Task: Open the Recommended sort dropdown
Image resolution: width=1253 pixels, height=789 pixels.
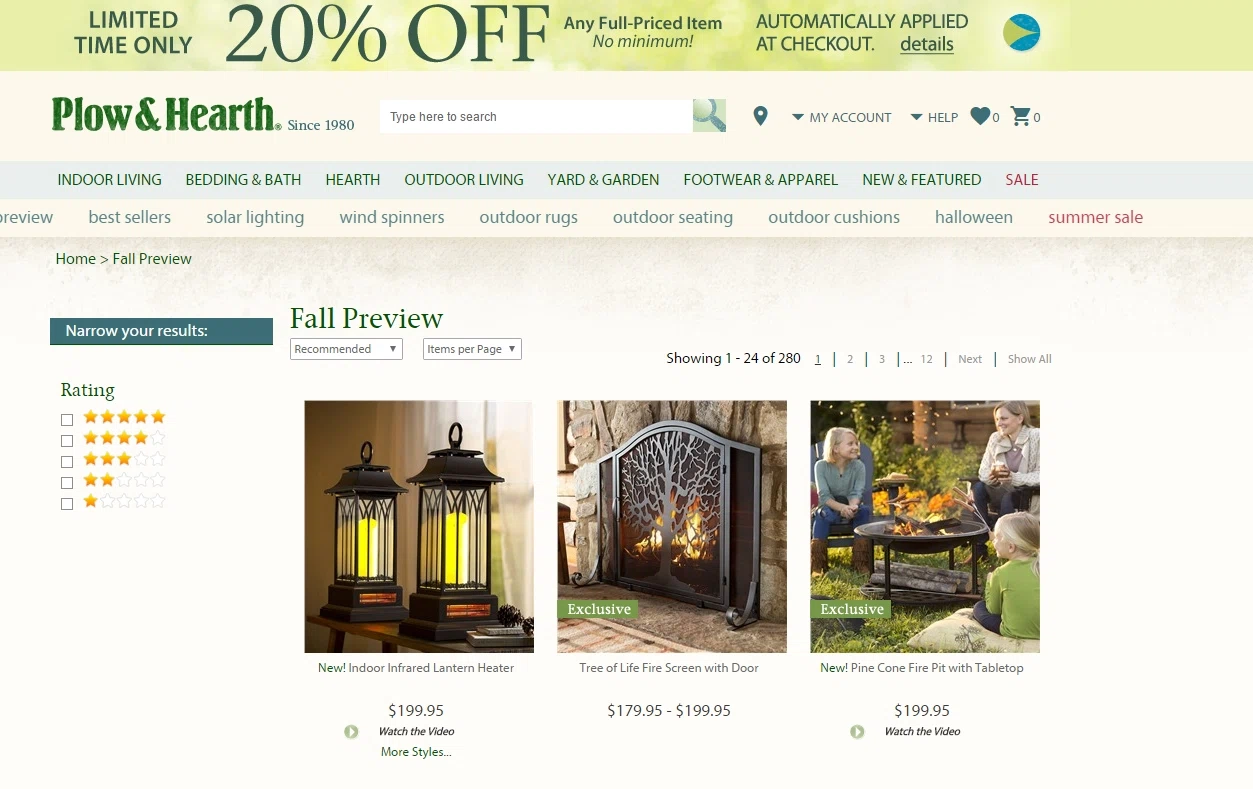Action: pos(346,349)
